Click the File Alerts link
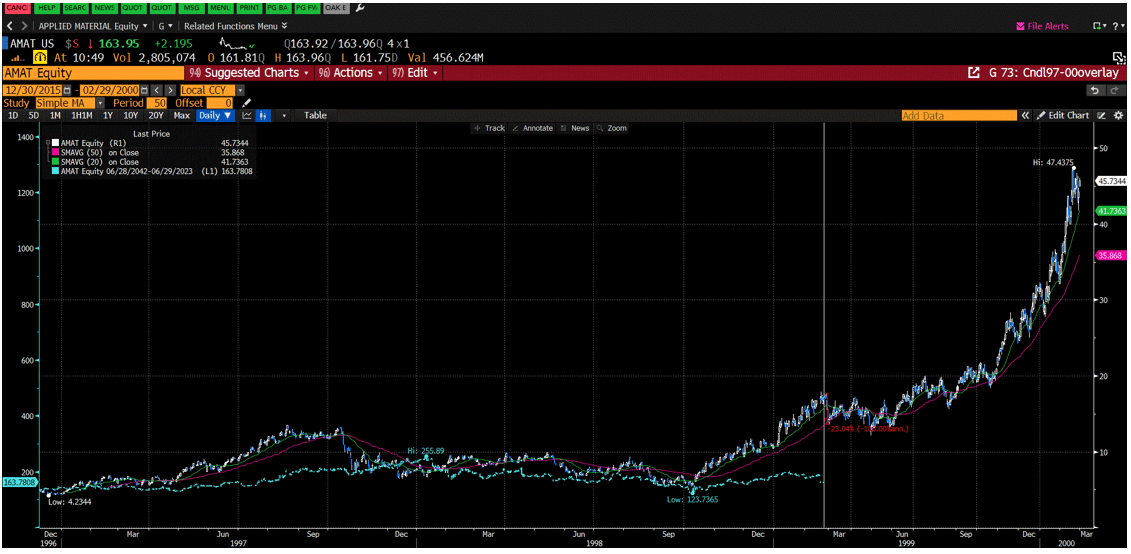 tap(1042, 26)
